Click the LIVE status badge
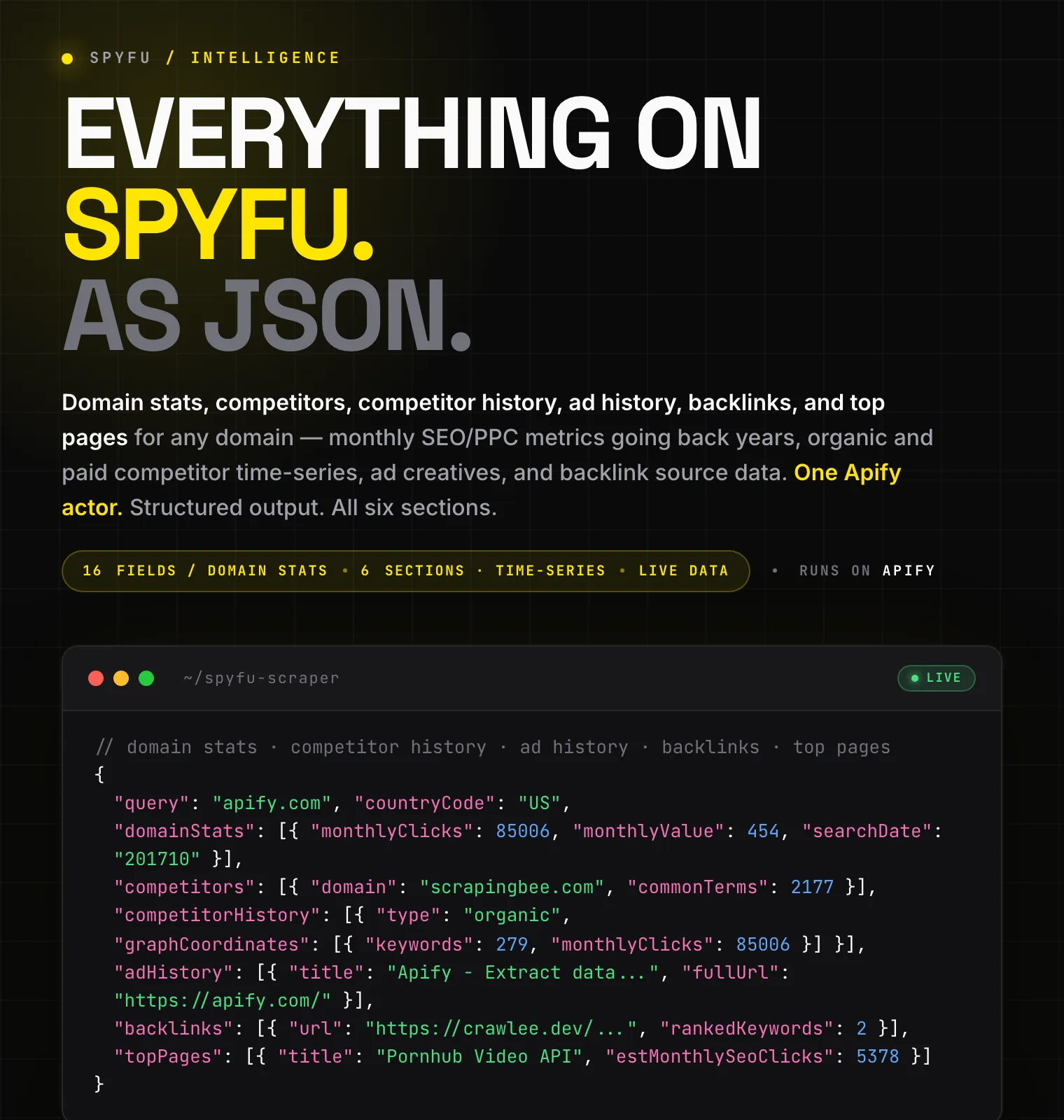 (936, 678)
